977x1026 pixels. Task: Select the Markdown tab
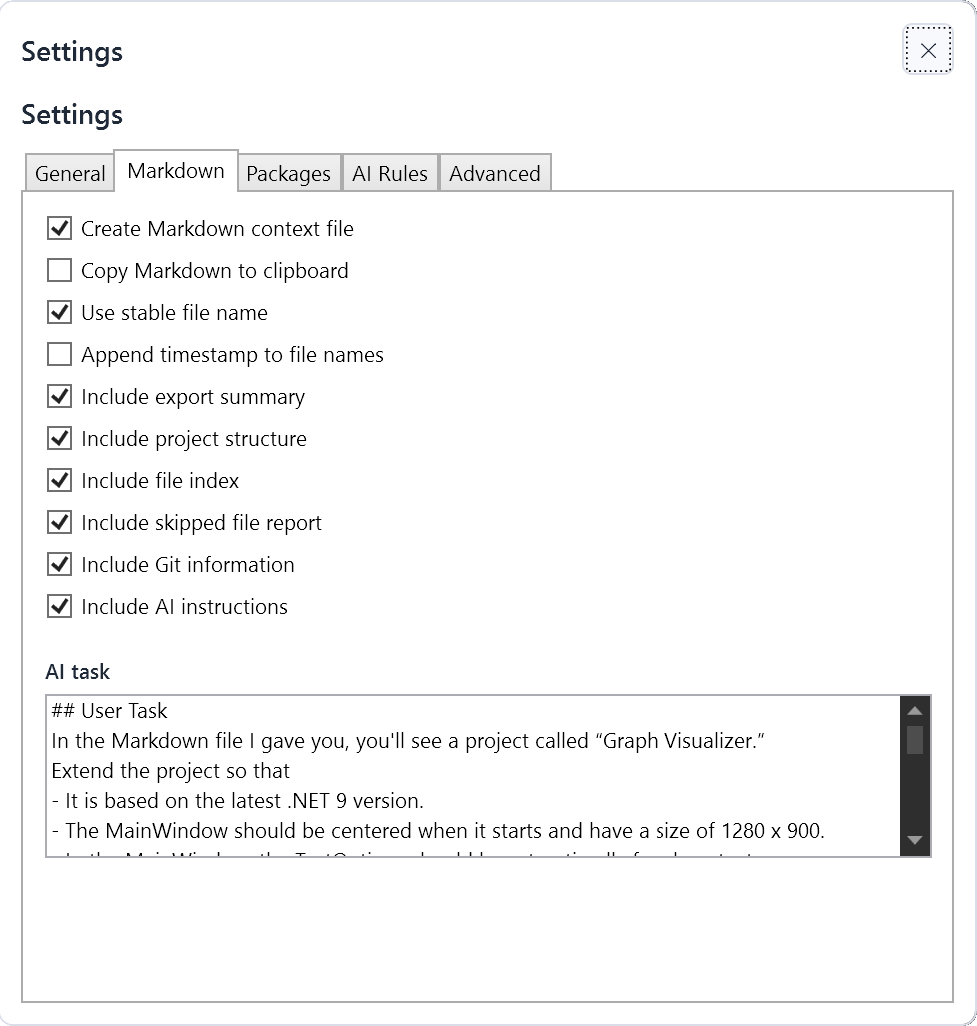[x=176, y=171]
